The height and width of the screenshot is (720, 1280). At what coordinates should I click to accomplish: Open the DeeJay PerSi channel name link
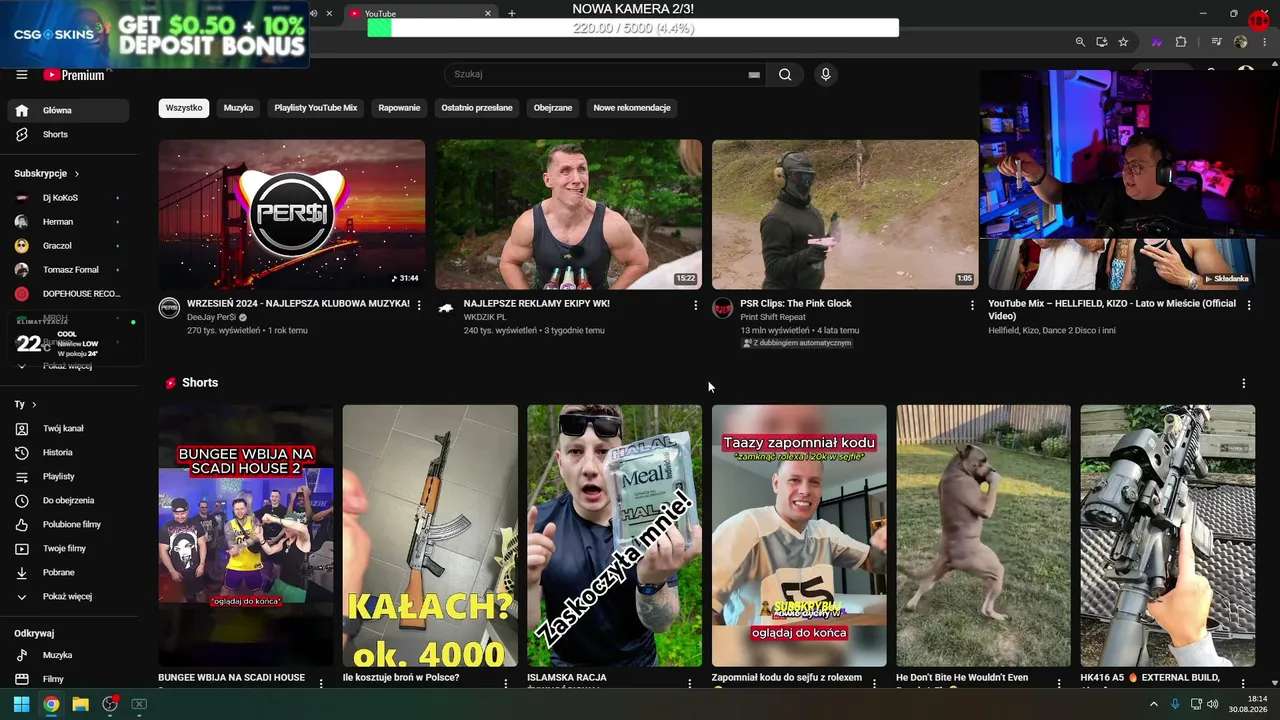tap(210, 317)
